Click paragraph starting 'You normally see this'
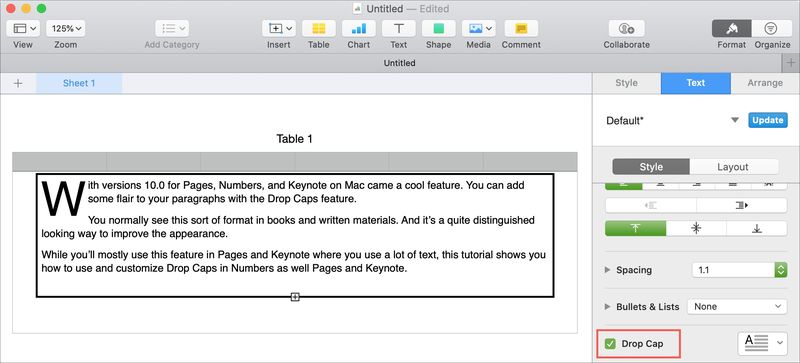This screenshot has height=363, width=800. click(x=288, y=227)
